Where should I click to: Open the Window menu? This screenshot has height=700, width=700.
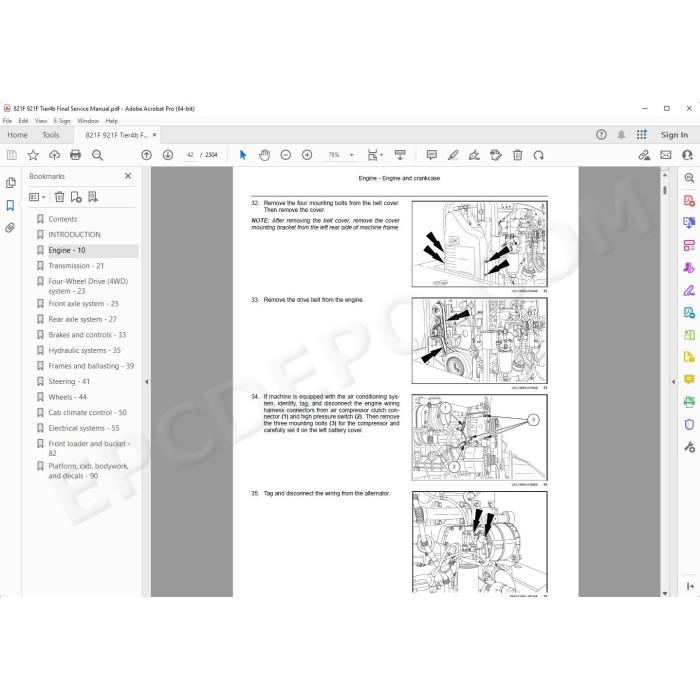pos(88,121)
